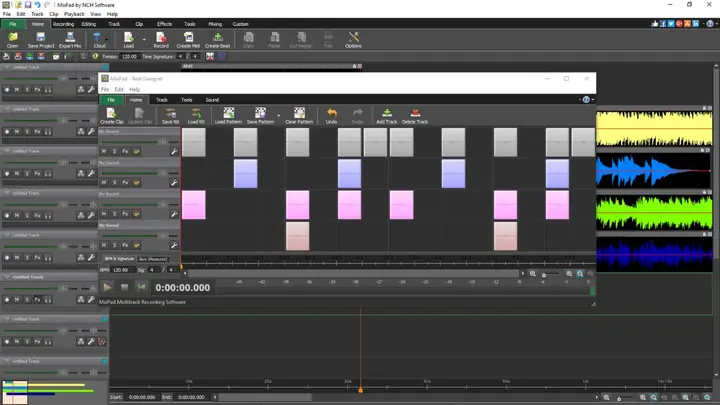This screenshot has width=720, height=405.
Task: Click the Export Mix icon
Action: coord(70,40)
